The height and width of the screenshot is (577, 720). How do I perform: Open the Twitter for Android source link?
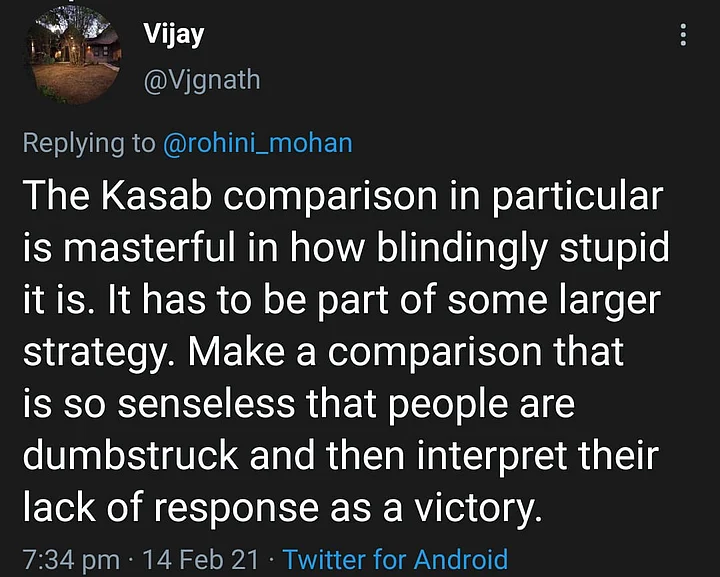pos(395,560)
